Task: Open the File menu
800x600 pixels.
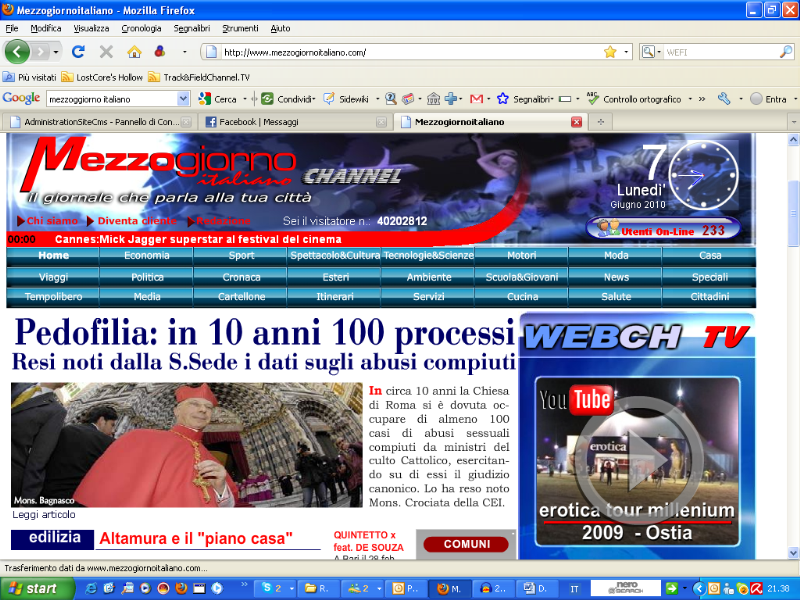Action: coord(12,29)
